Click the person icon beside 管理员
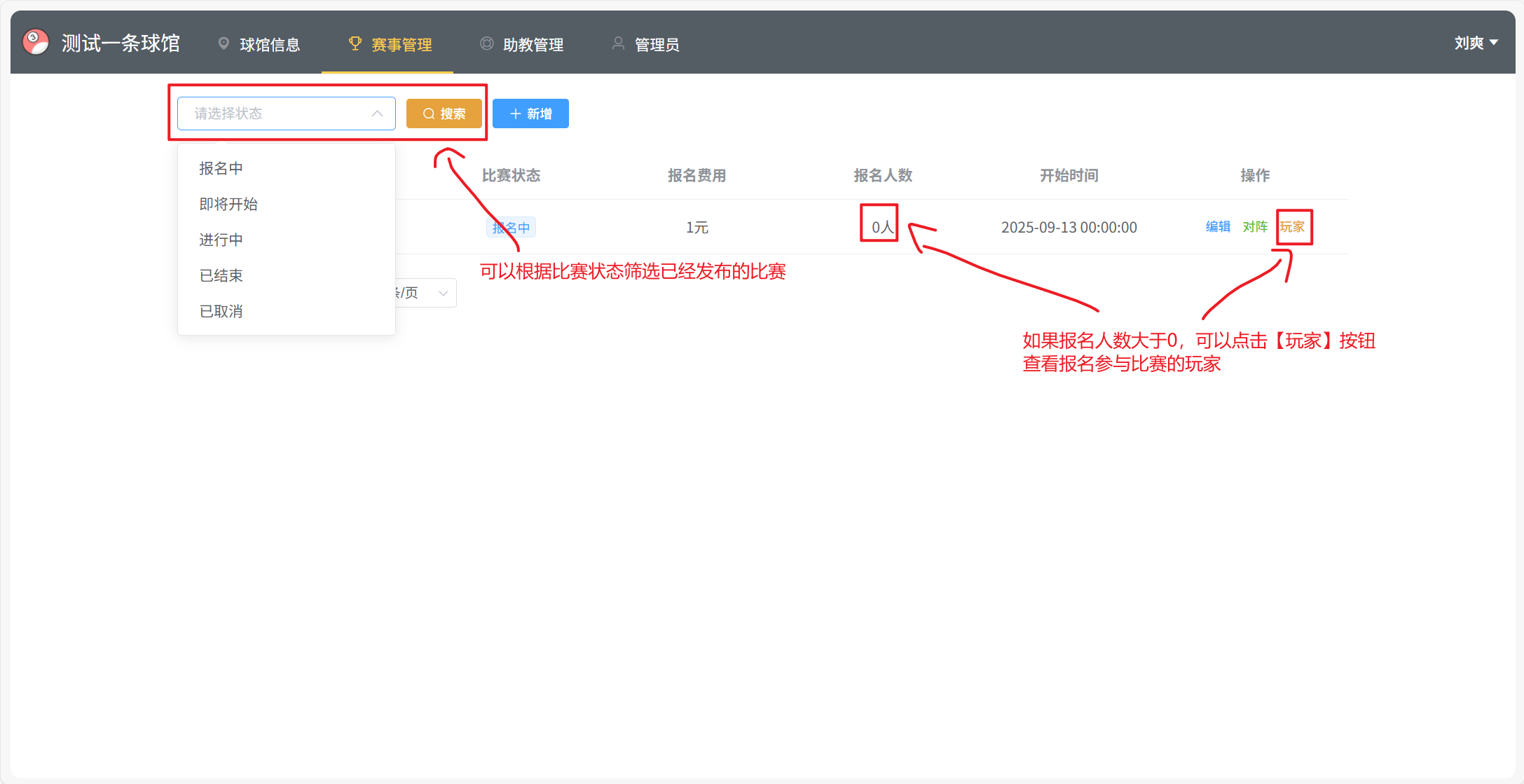 click(618, 43)
